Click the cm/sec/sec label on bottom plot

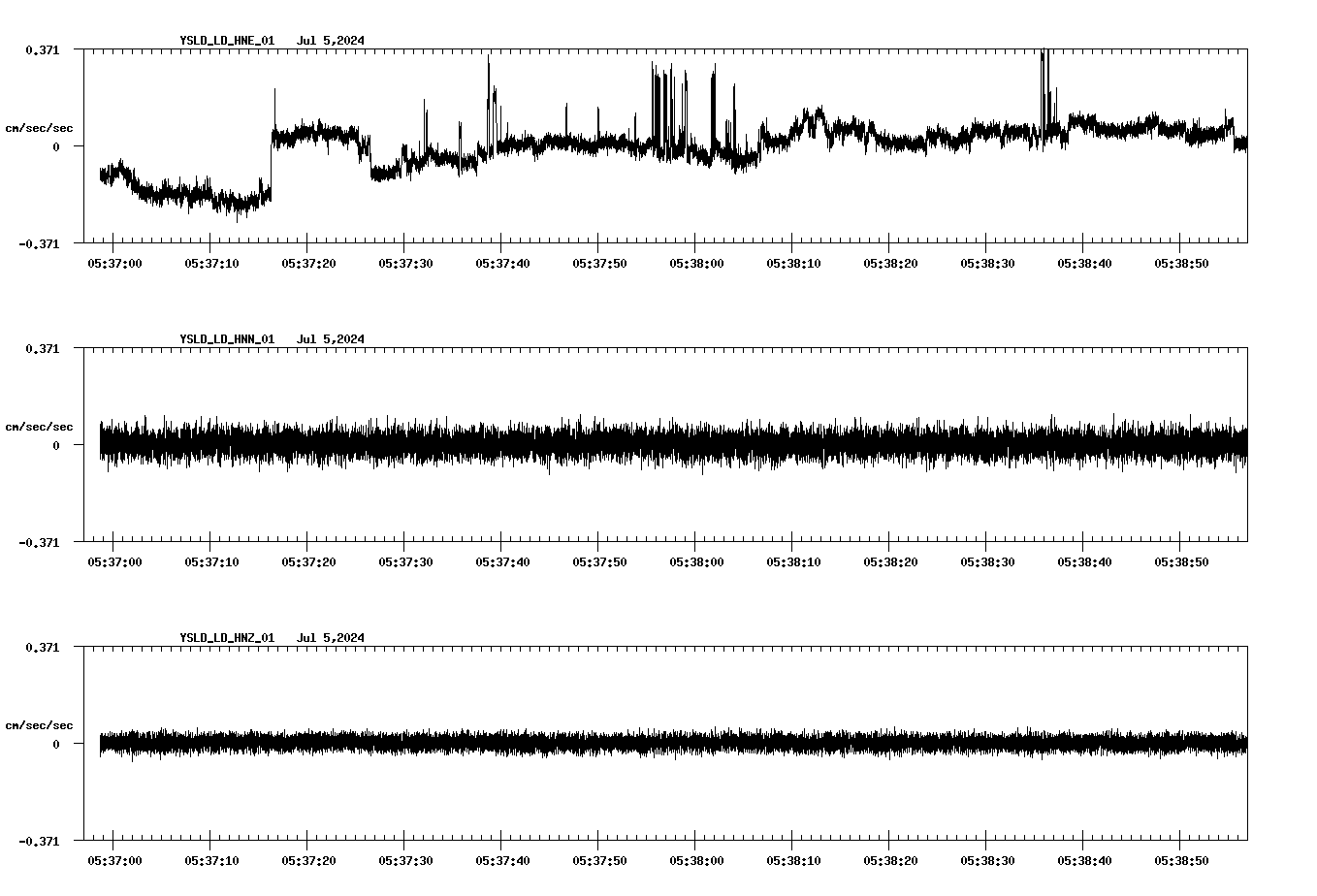[x=39, y=724]
